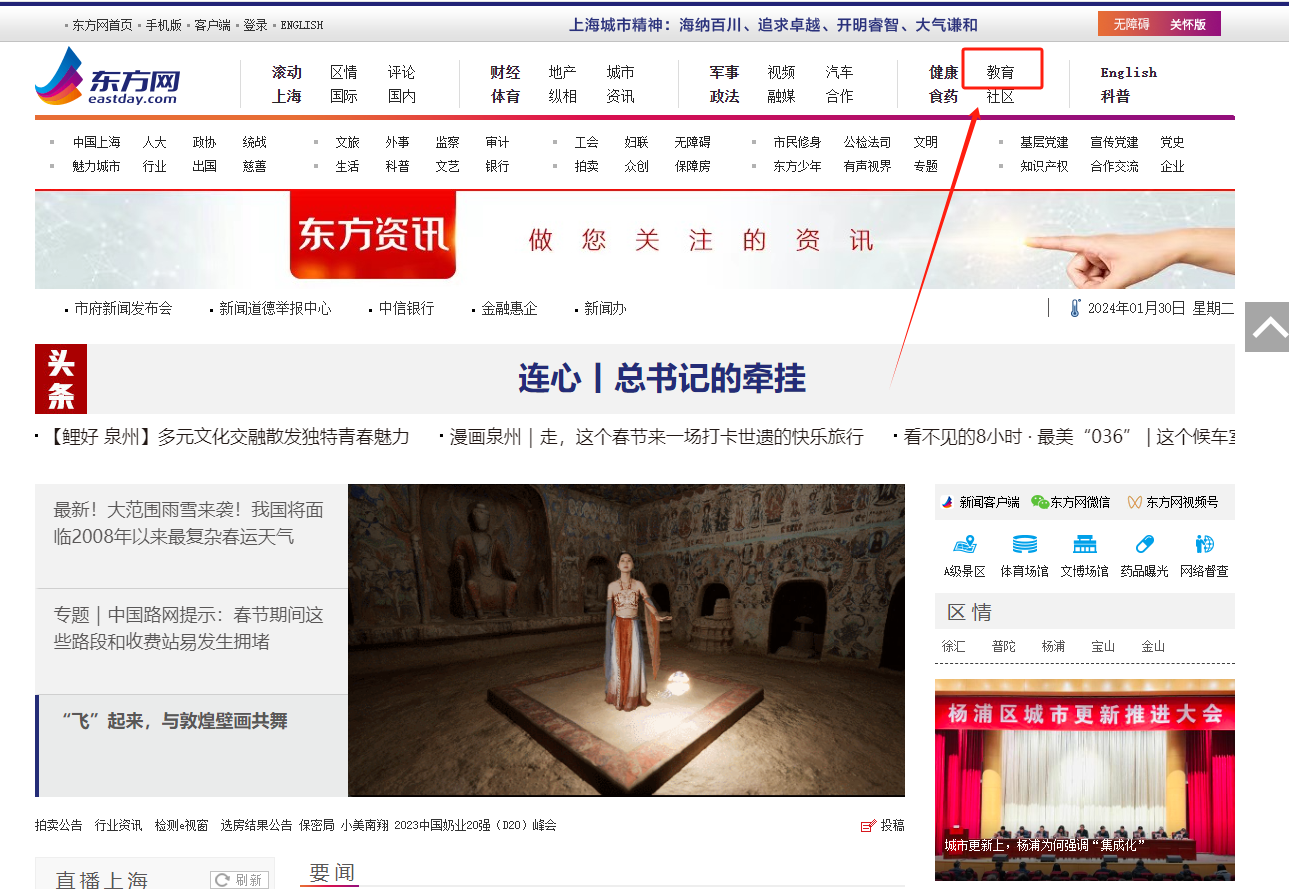Open the 网络督查 icon
The width and height of the screenshot is (1289, 889).
pyautogui.click(x=1204, y=545)
